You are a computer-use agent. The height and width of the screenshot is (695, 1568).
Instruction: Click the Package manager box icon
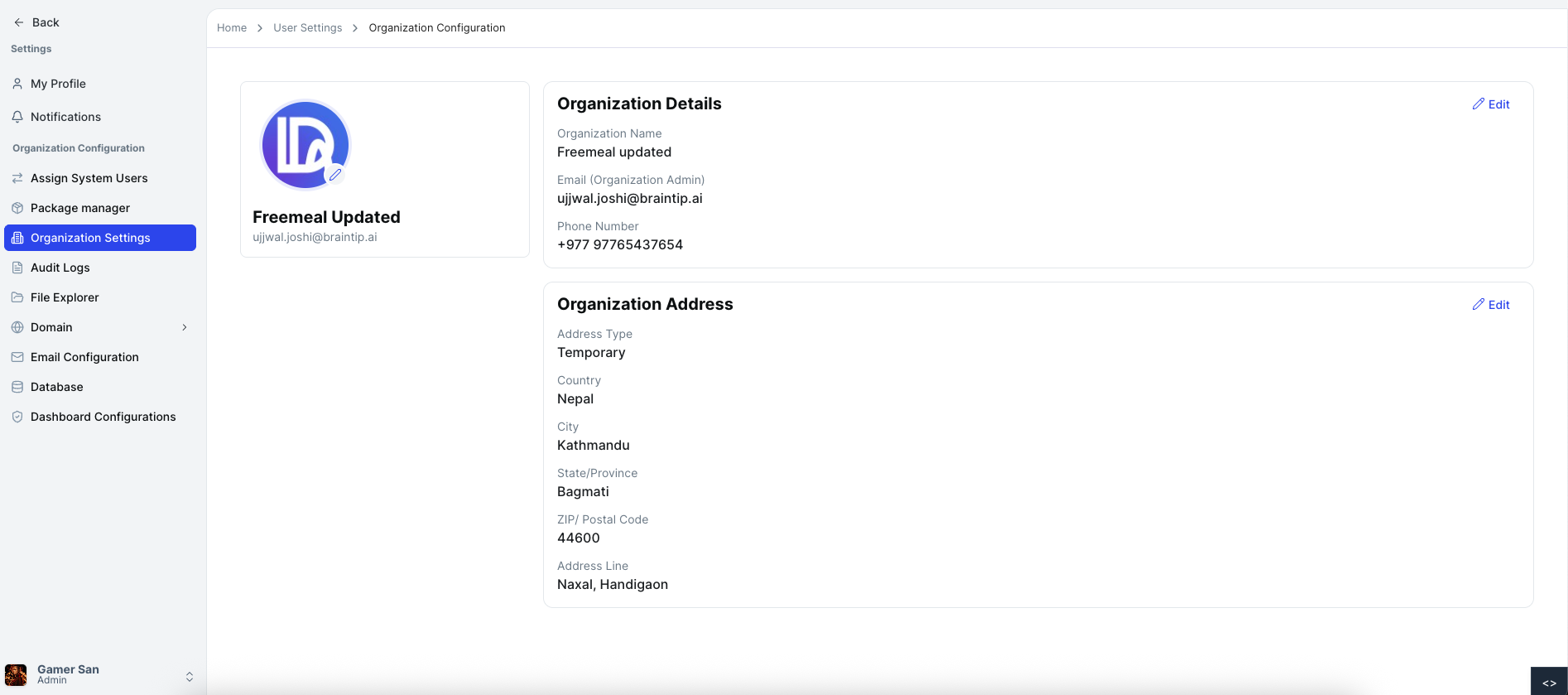click(x=17, y=208)
